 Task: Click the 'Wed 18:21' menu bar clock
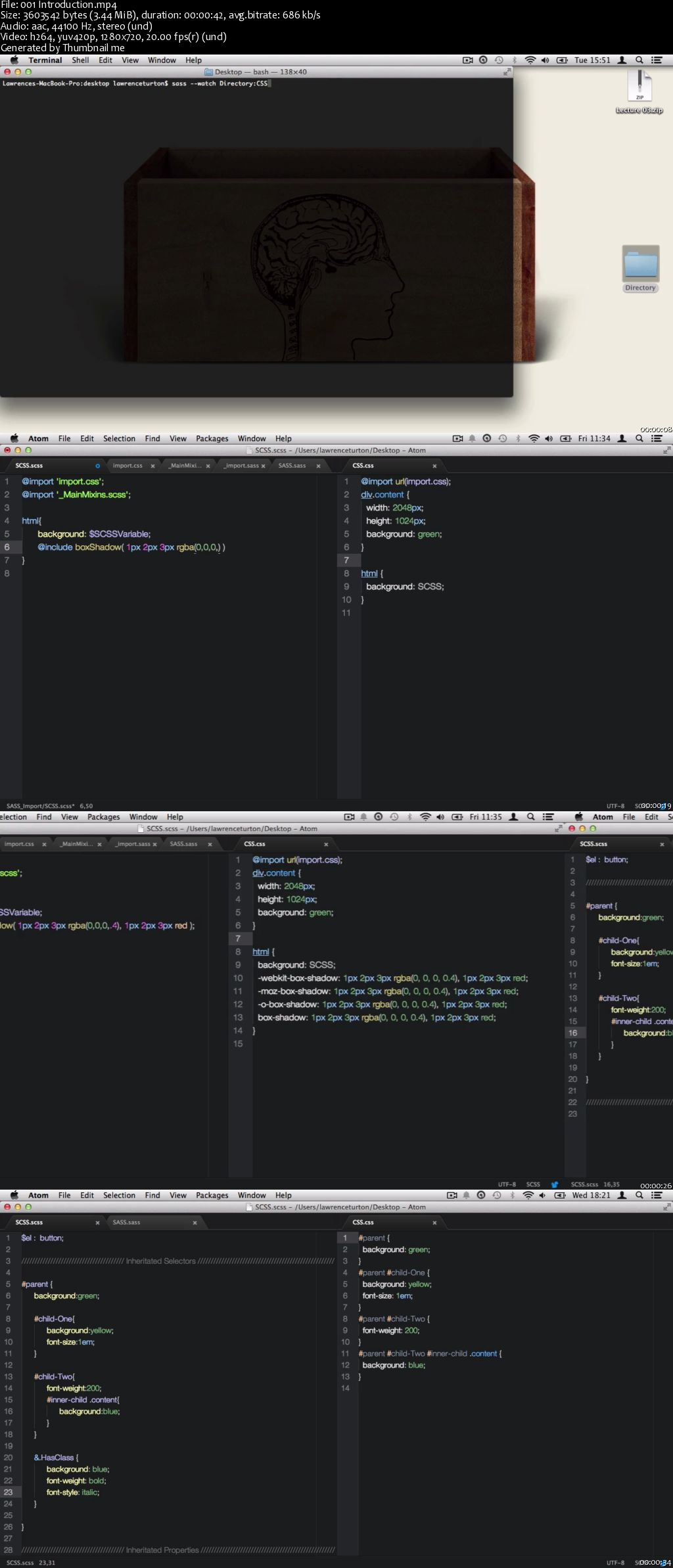[x=592, y=1195]
